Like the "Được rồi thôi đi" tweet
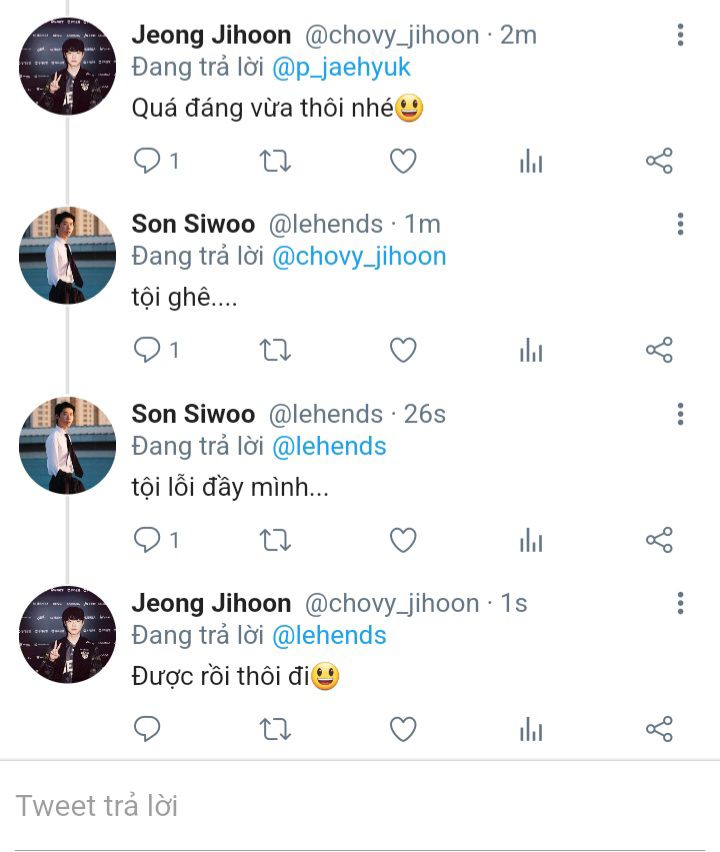720x852 pixels. coord(403,730)
